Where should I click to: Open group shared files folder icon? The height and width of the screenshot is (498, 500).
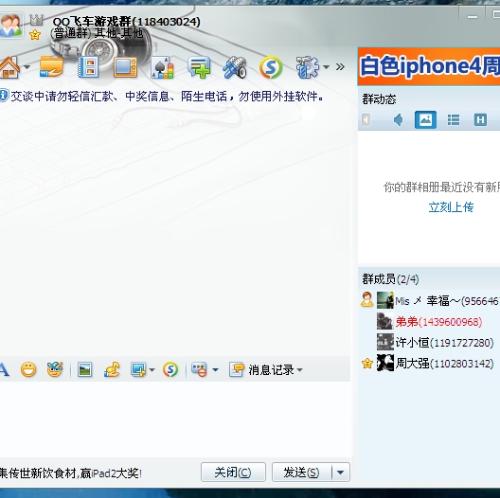coord(52,67)
